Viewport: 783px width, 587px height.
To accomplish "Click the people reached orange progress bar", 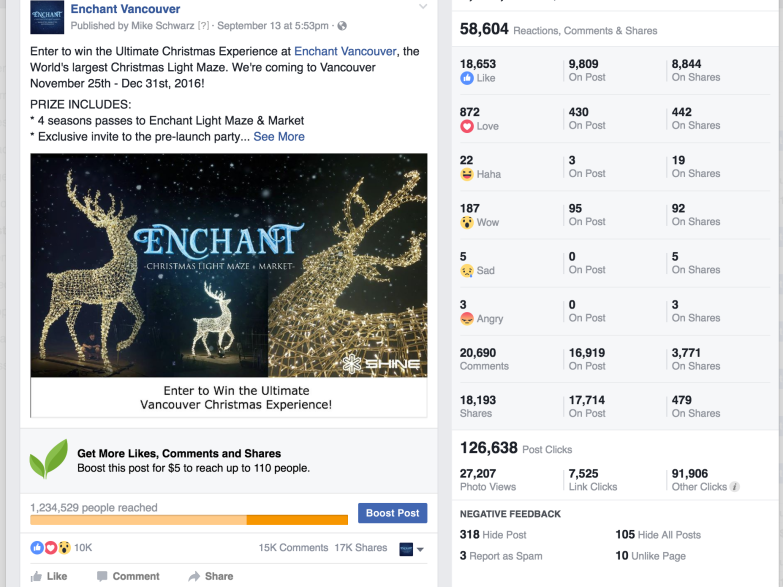I will (x=189, y=520).
